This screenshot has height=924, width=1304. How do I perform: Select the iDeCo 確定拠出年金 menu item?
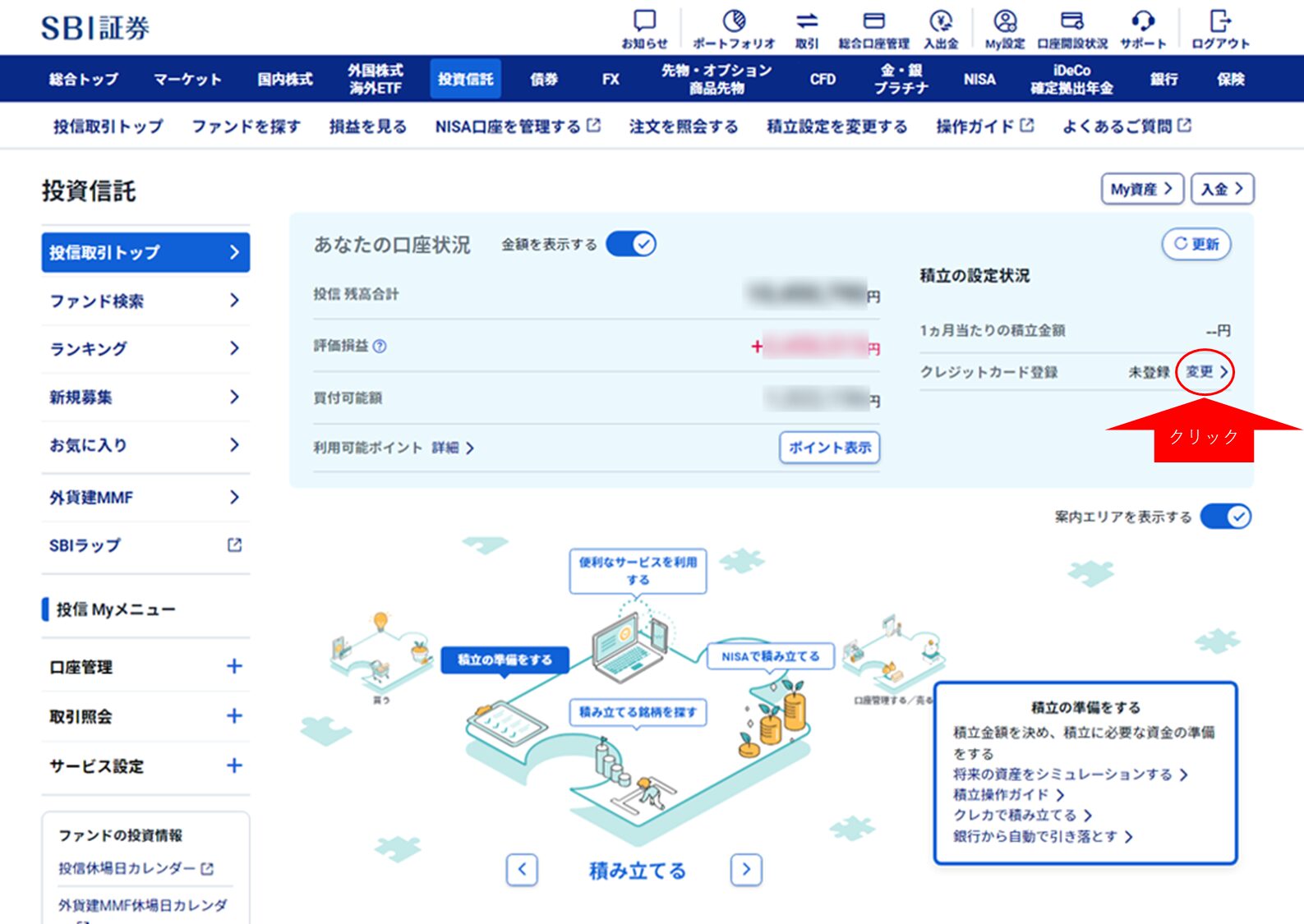[1071, 79]
